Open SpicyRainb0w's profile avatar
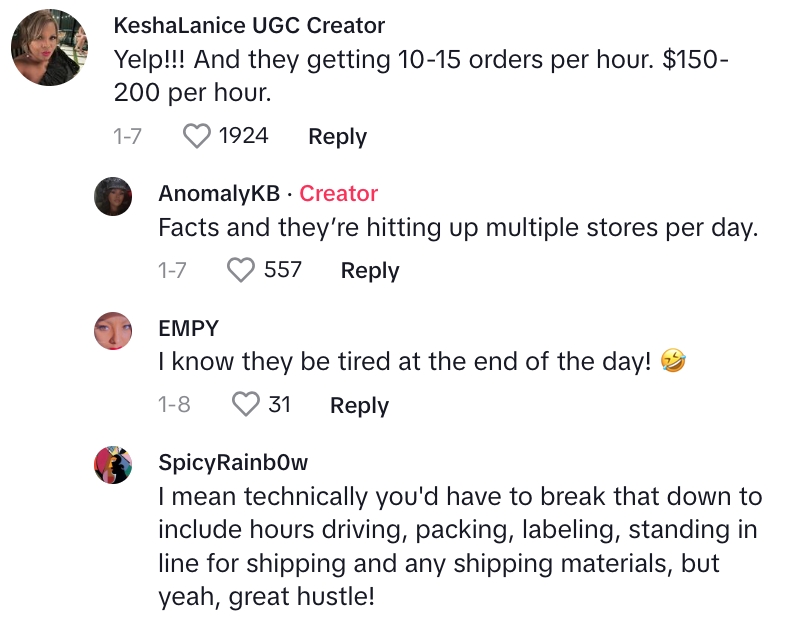The width and height of the screenshot is (790, 622). coord(113,464)
